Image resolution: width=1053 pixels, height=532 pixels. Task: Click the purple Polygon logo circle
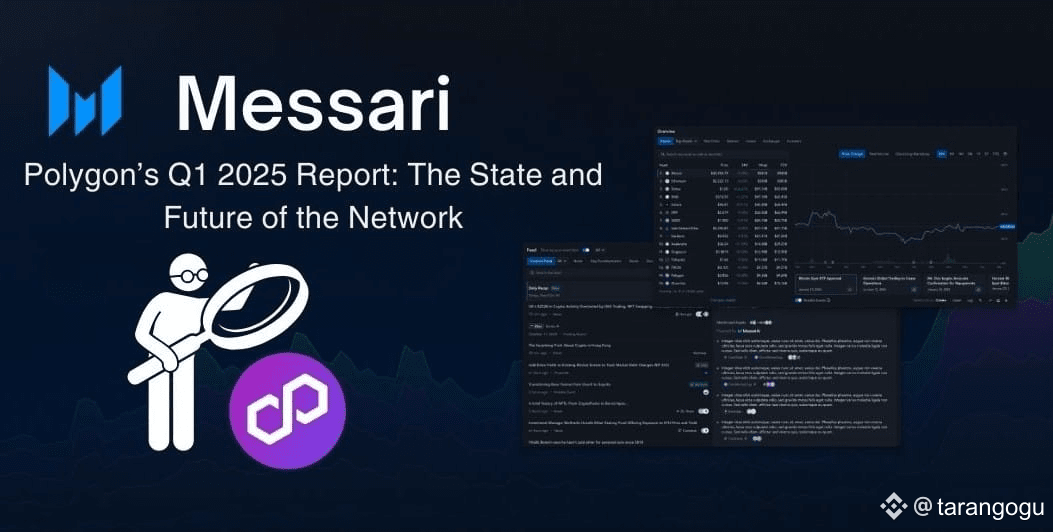(287, 410)
